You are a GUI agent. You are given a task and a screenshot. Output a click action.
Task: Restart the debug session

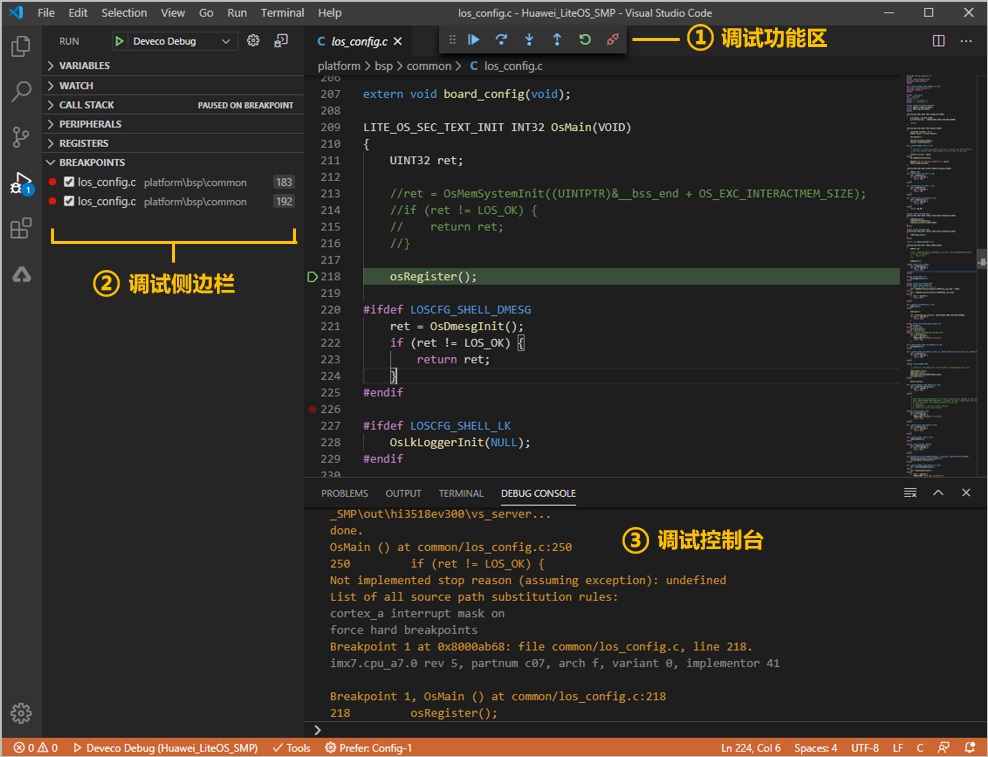click(585, 40)
